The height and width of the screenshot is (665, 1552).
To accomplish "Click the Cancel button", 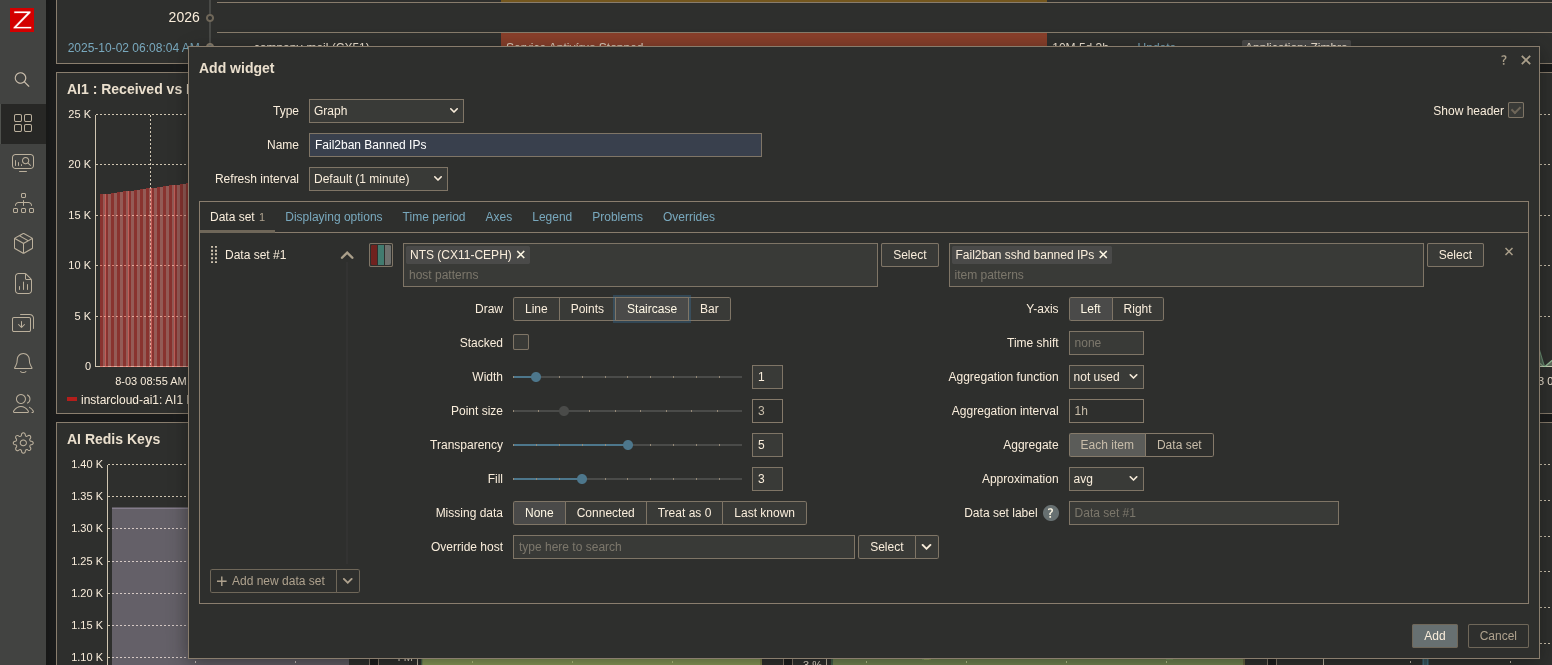I will click(1498, 636).
